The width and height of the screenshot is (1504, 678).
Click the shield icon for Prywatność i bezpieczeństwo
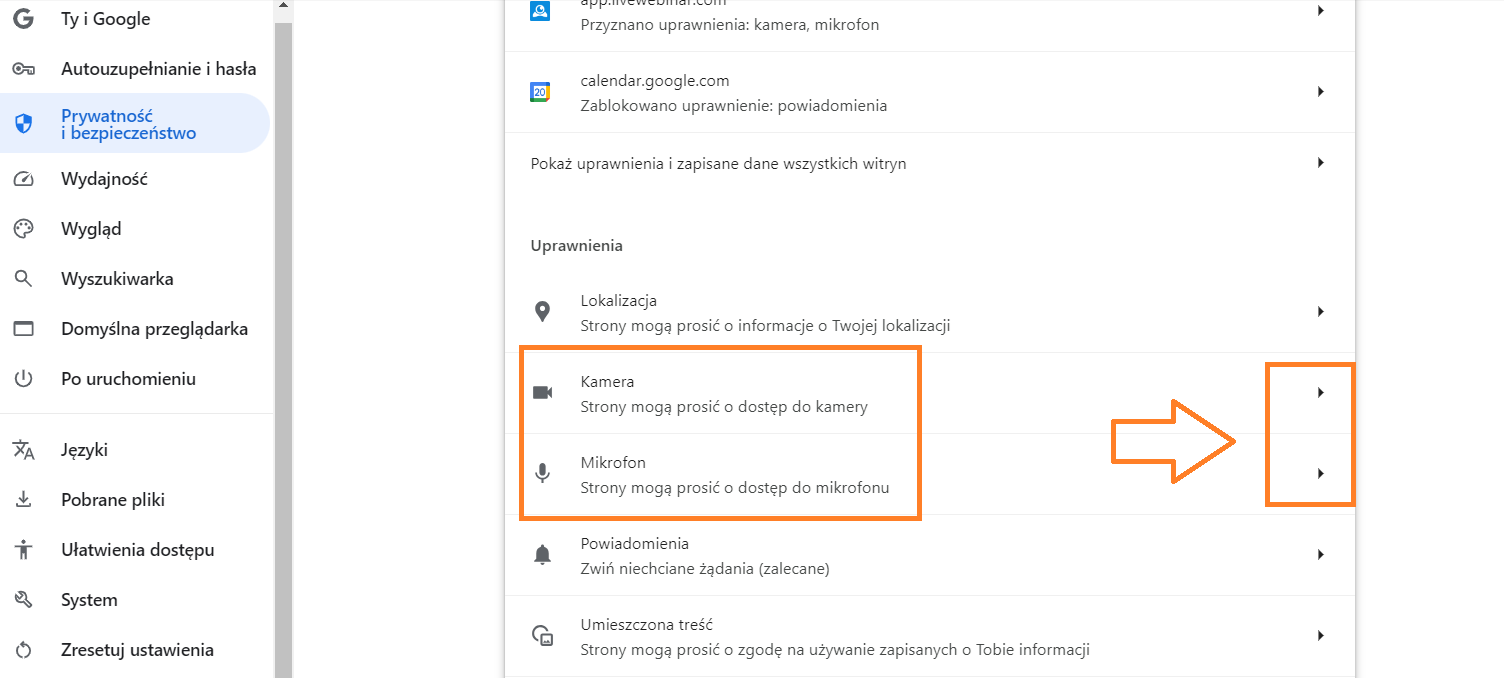[x=23, y=124]
